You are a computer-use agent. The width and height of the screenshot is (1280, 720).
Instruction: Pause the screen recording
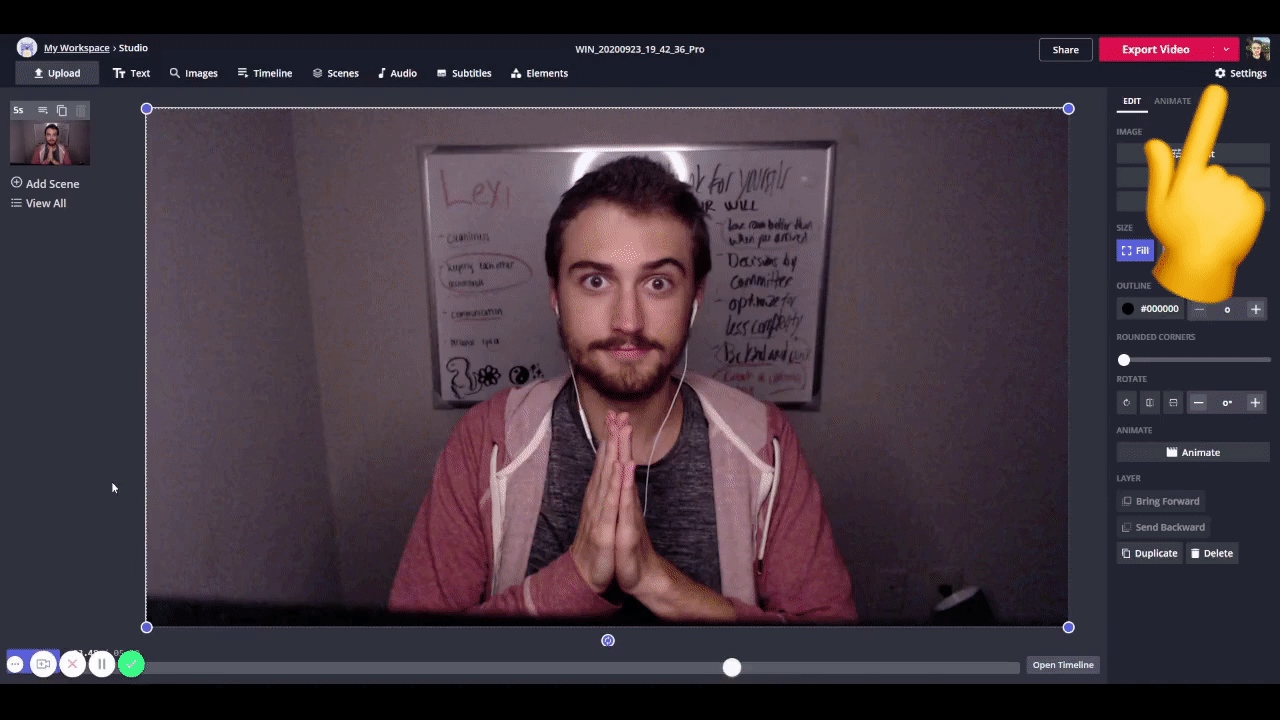click(x=101, y=664)
